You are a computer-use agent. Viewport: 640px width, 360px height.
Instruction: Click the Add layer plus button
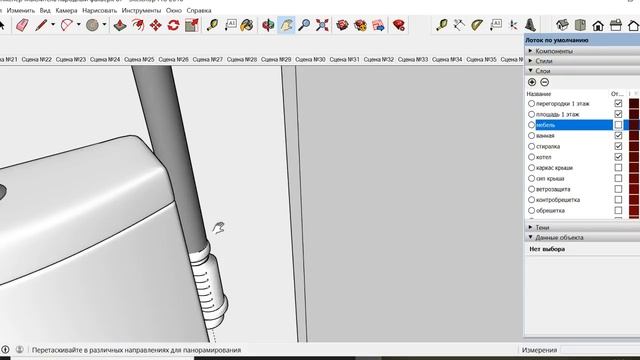coord(532,82)
